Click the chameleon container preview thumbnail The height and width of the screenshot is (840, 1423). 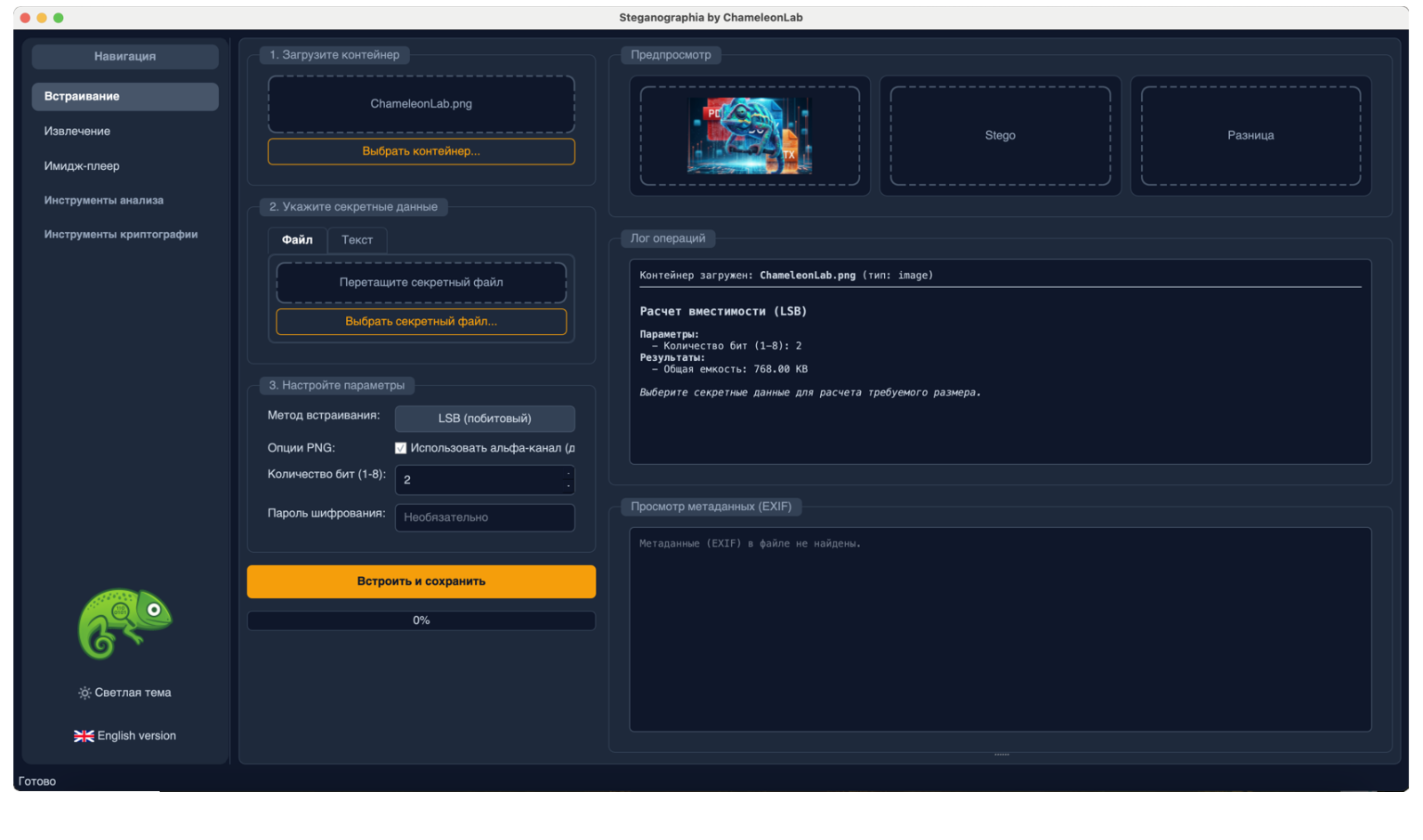[750, 135]
